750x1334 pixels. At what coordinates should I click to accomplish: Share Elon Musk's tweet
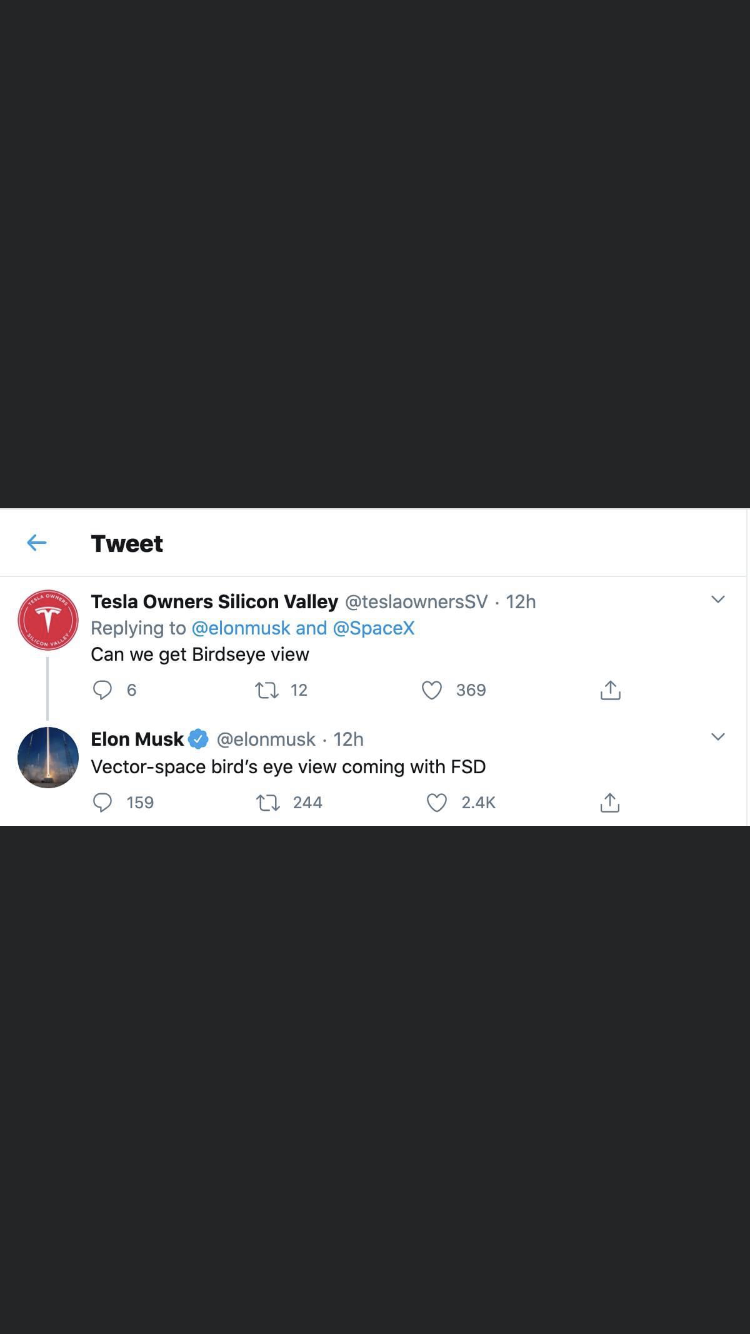[x=610, y=802]
